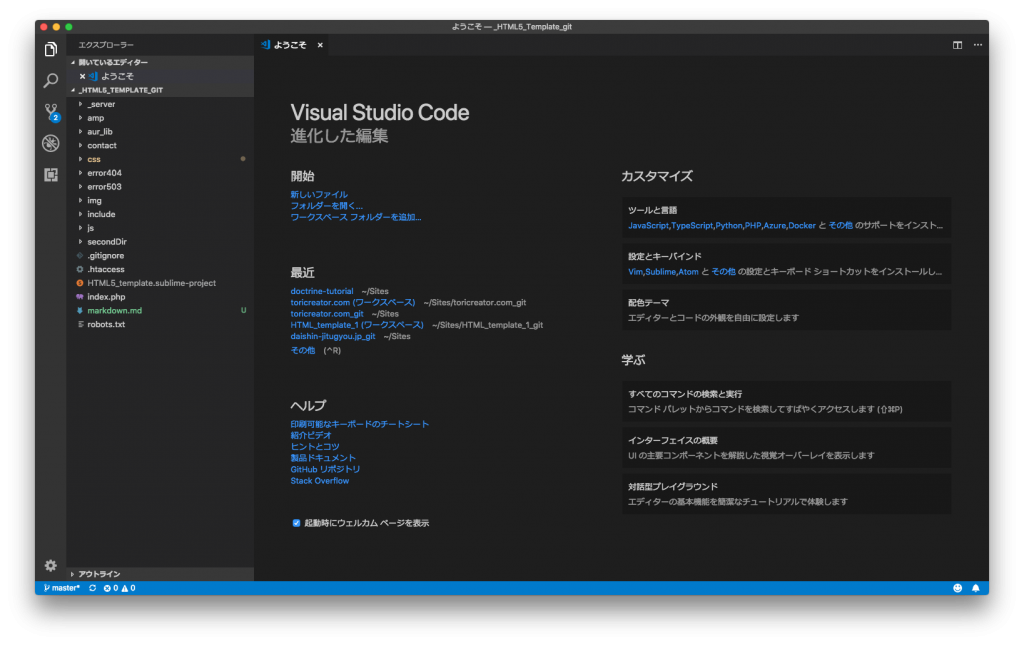Close the ようこそ editor tab
Viewport: 1024px width, 645px height.
320,45
